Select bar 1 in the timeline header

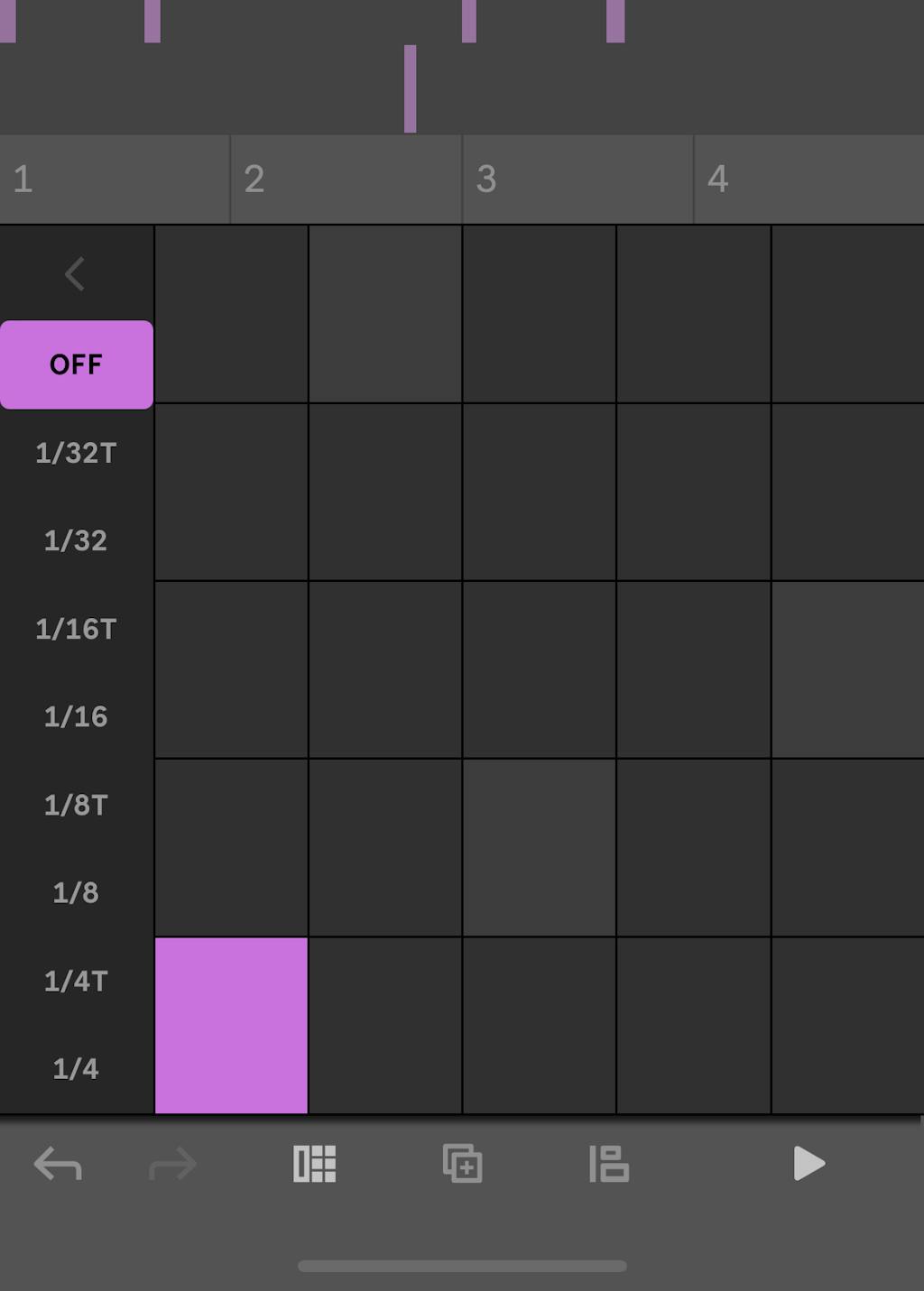(115, 179)
